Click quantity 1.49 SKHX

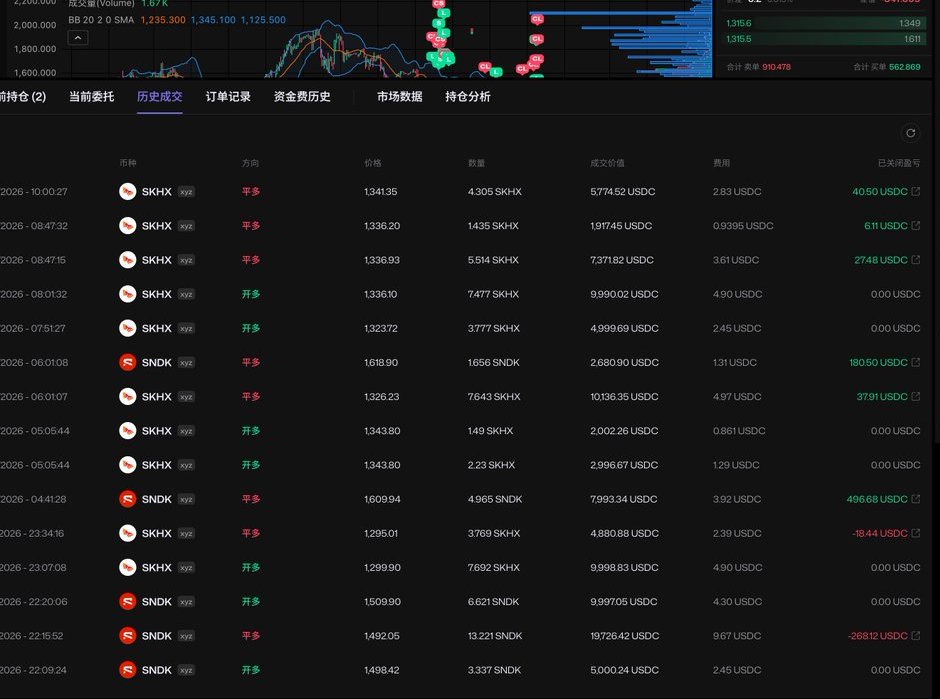(x=490, y=431)
